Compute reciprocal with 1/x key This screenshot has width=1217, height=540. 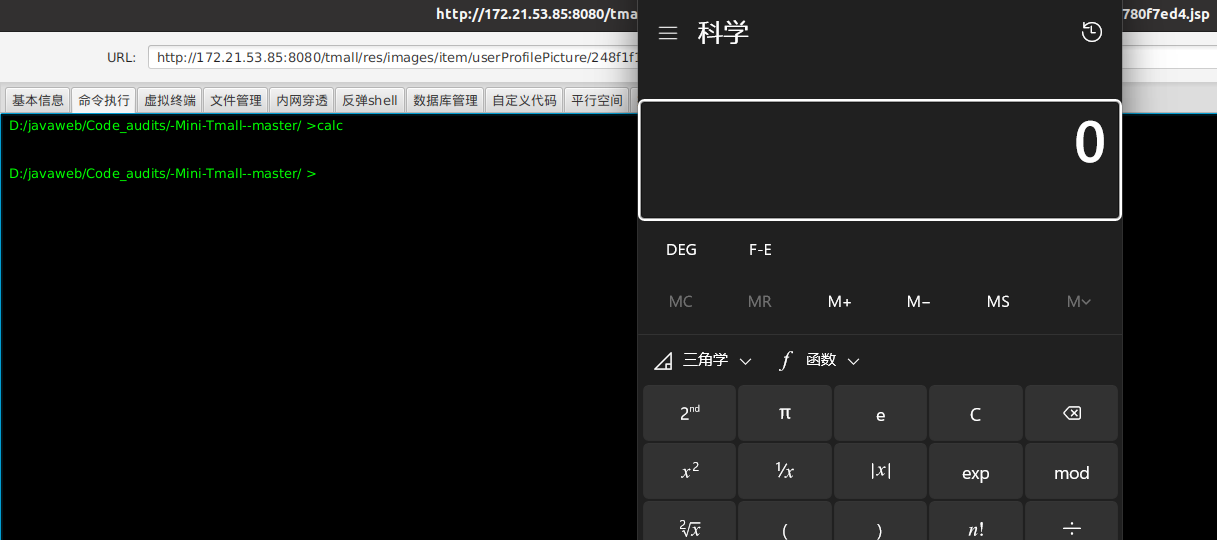pyautogui.click(x=785, y=472)
